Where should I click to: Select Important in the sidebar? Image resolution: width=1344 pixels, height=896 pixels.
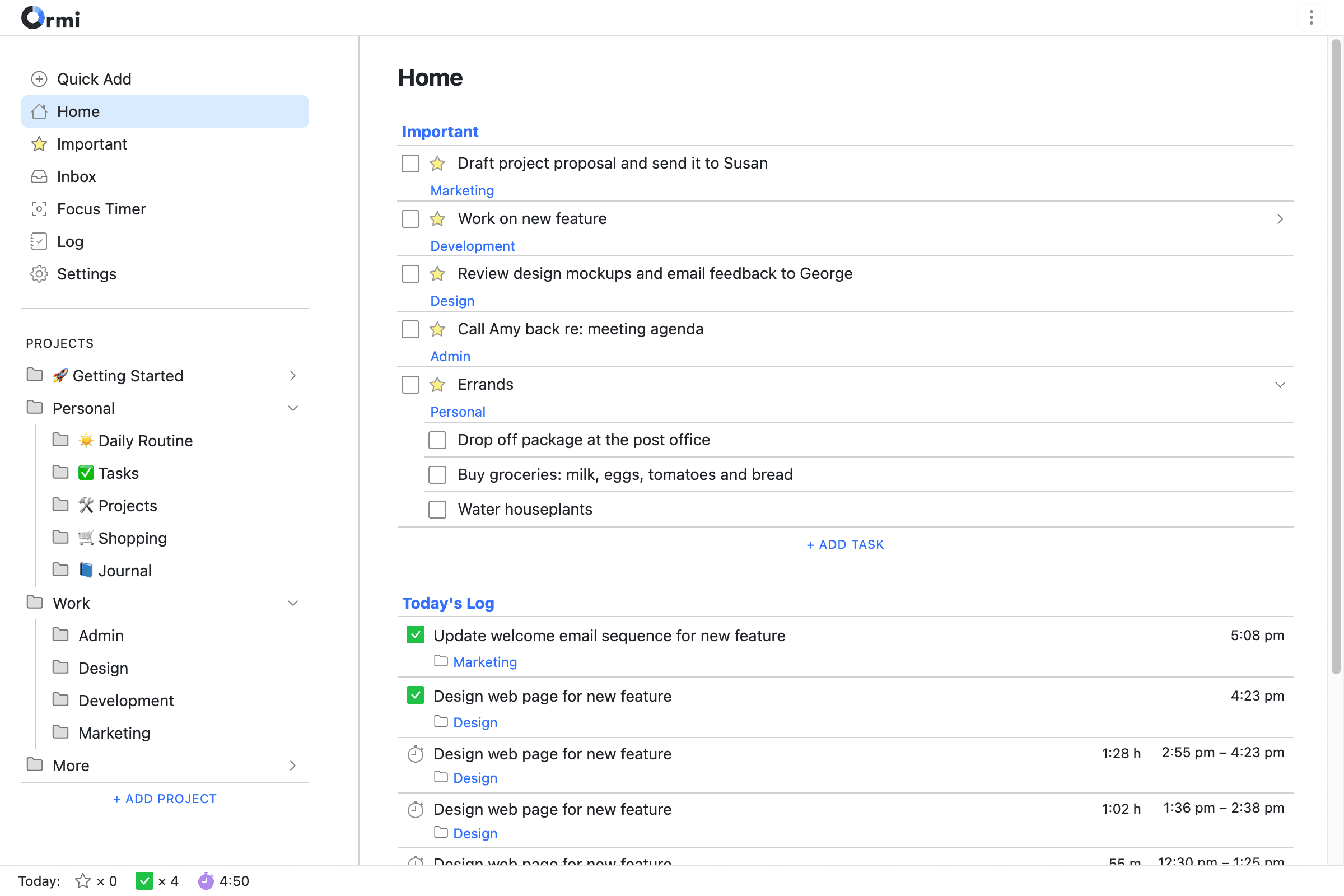[91, 144]
